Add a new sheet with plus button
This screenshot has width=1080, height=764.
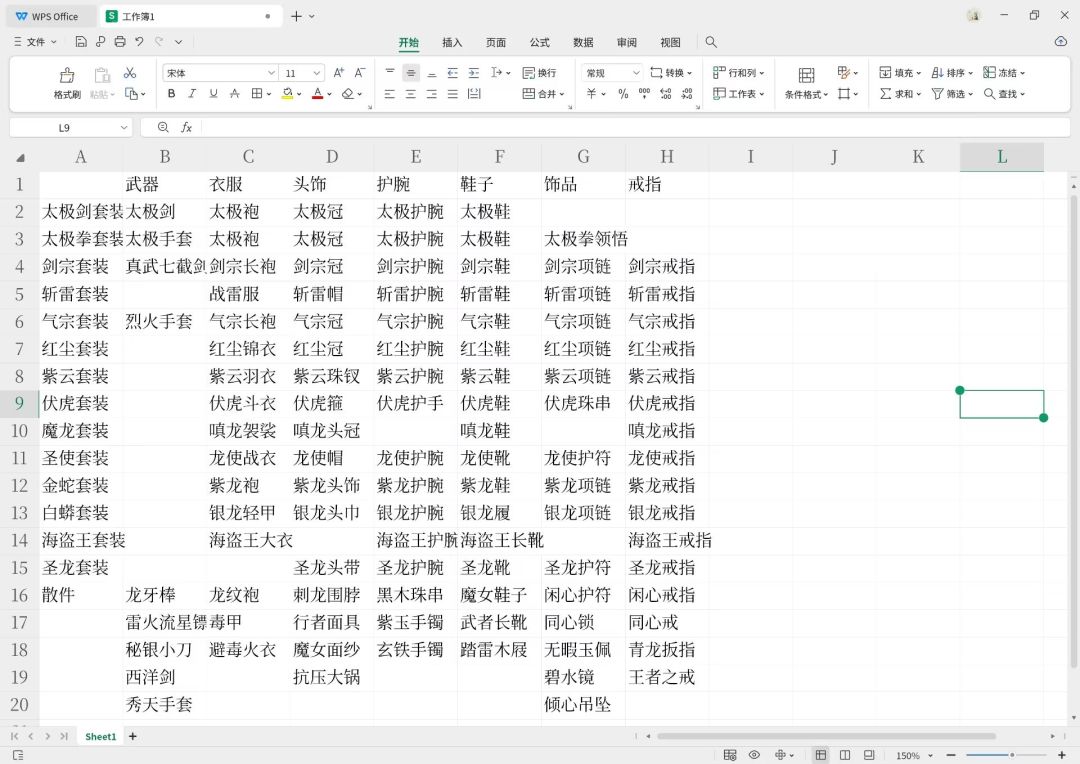pos(133,736)
